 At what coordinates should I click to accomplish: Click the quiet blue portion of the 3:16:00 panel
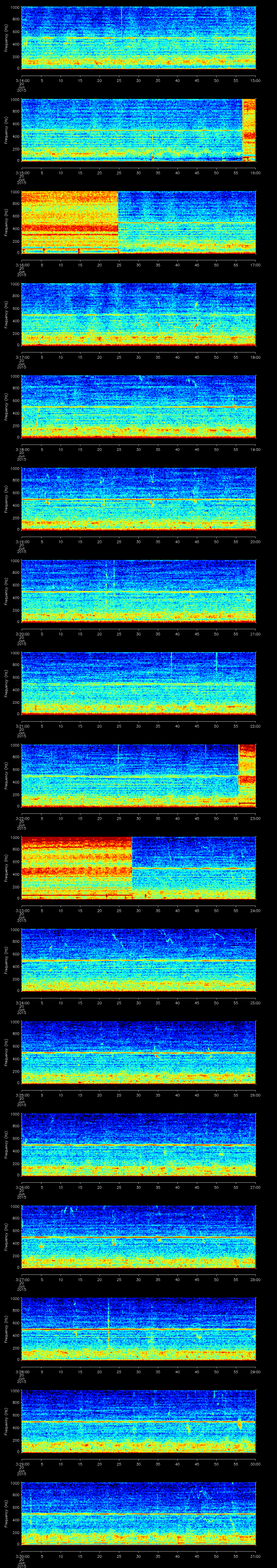[x=187, y=222]
